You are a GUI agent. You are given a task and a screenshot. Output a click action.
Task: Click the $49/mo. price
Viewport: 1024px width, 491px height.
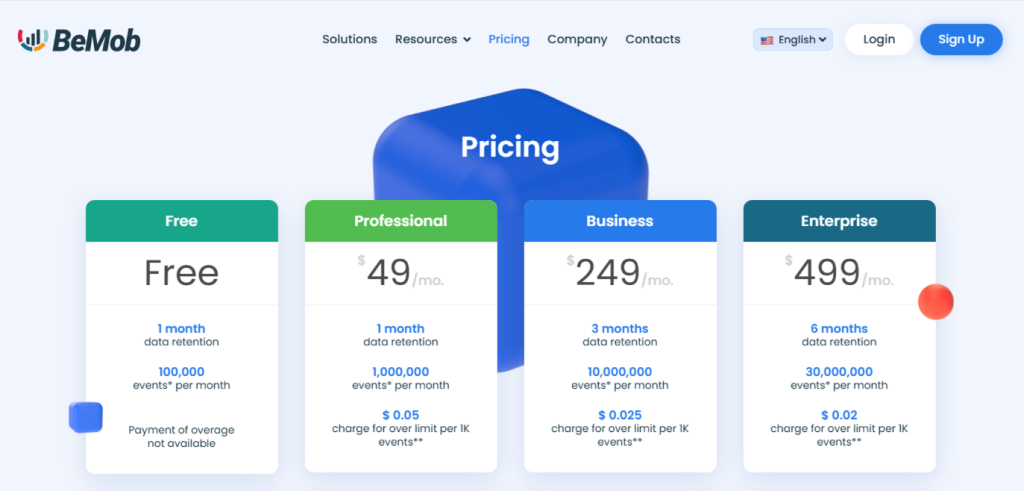[x=400, y=273]
